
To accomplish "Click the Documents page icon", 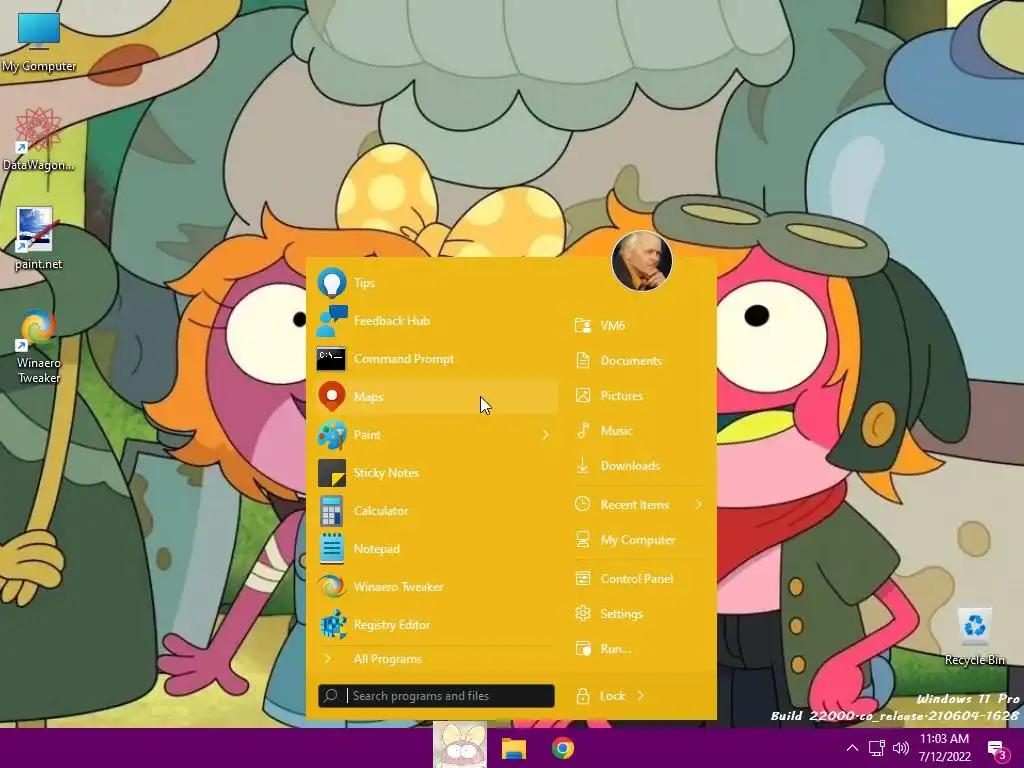I will pyautogui.click(x=583, y=360).
